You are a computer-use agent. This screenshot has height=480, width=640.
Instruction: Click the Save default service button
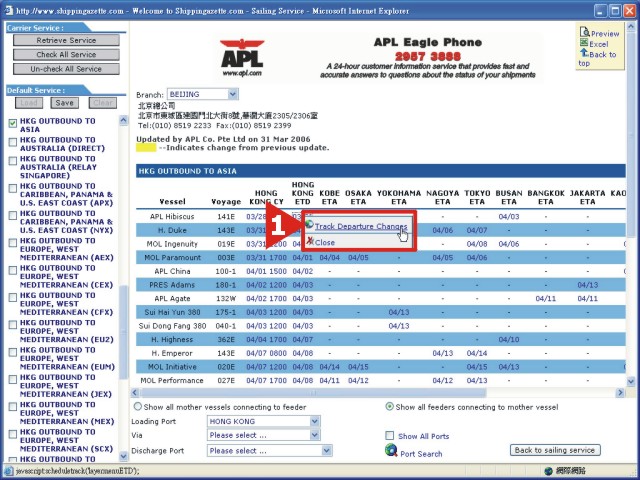64,103
